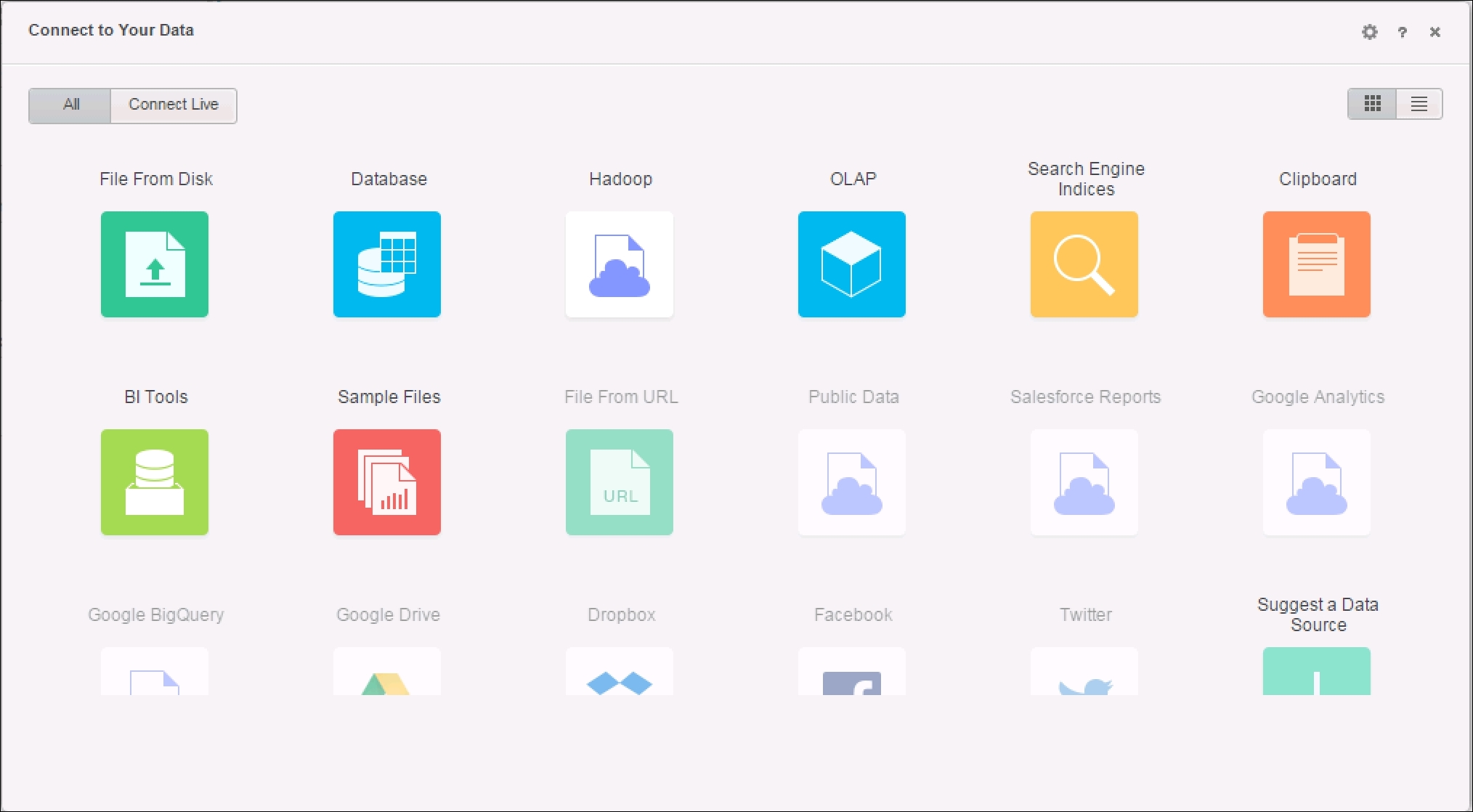Switch to list view layout
The image size is (1473, 812).
pos(1419,104)
